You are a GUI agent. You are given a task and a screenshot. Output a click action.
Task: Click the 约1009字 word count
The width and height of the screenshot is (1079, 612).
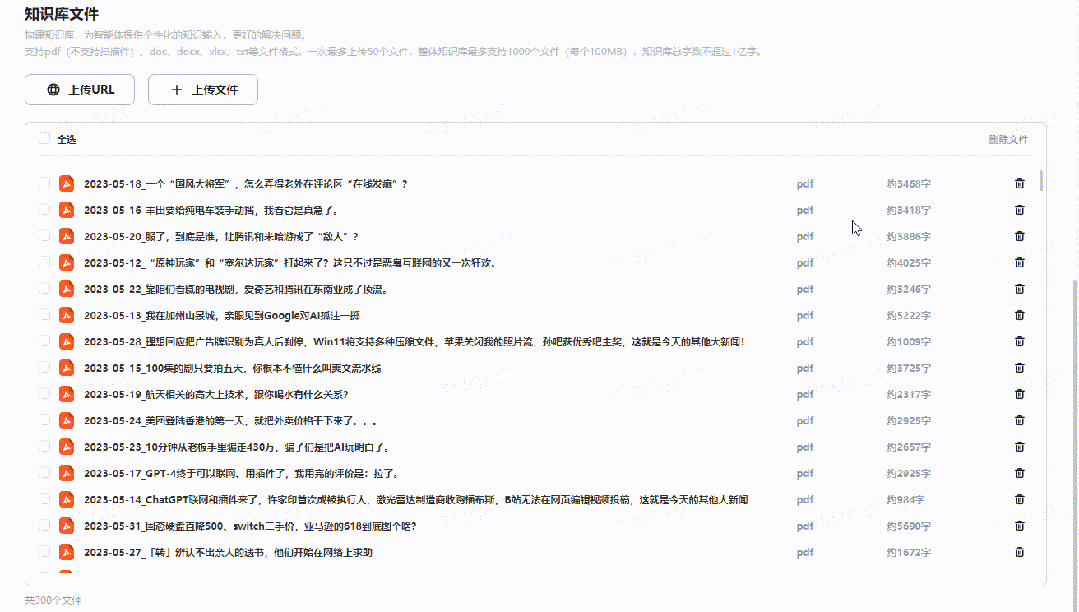click(x=908, y=342)
